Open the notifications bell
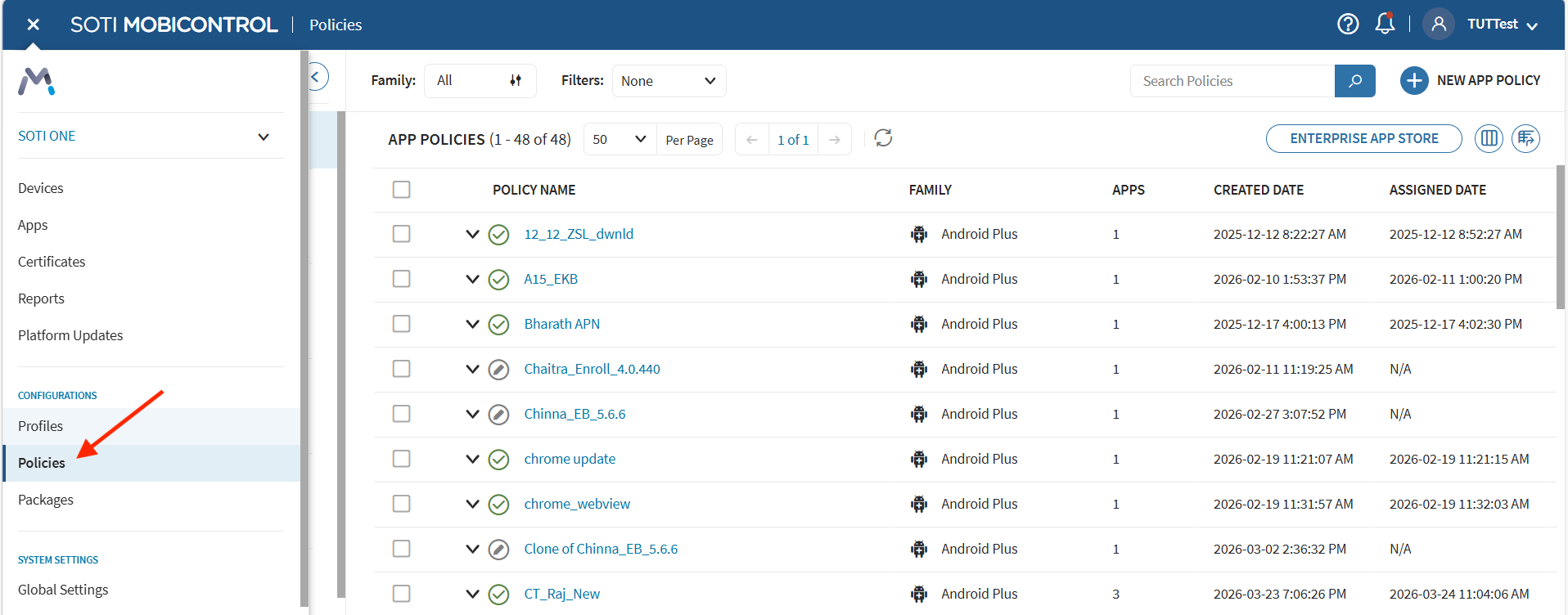This screenshot has width=1568, height=615. pos(1385,24)
